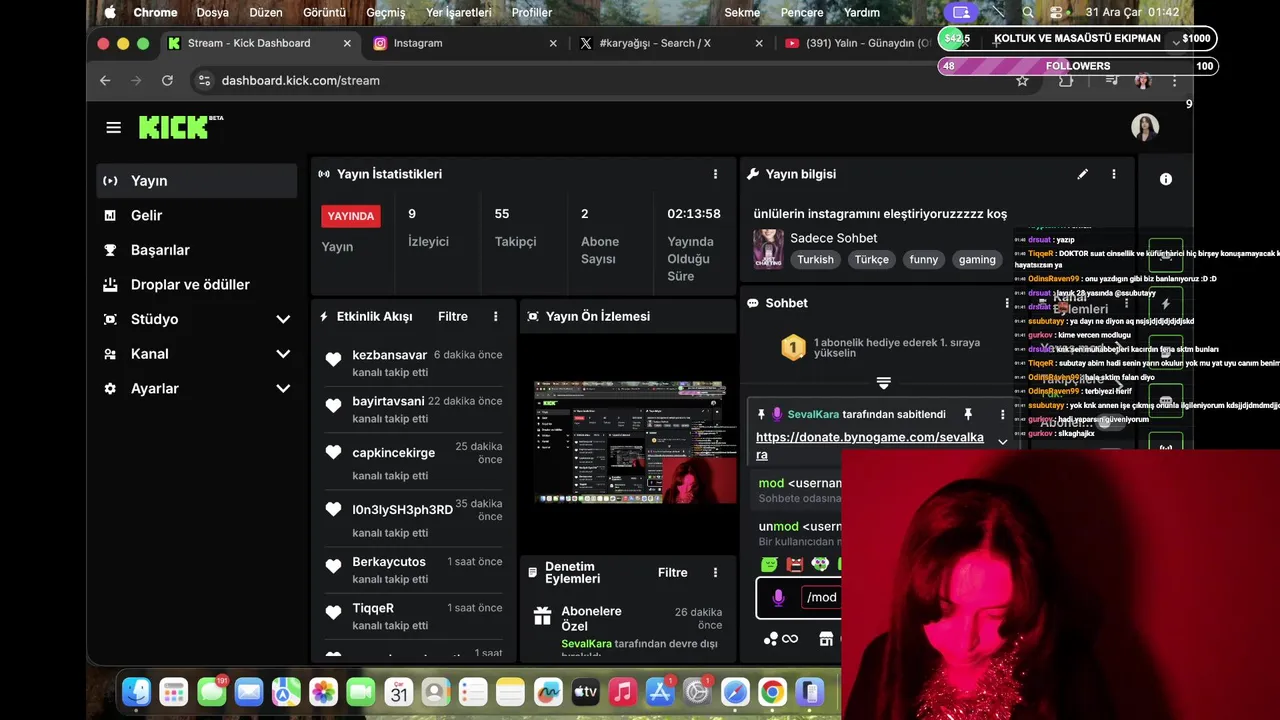The width and height of the screenshot is (1280, 720).
Task: Open System Settings from the dock
Action: tap(697, 691)
